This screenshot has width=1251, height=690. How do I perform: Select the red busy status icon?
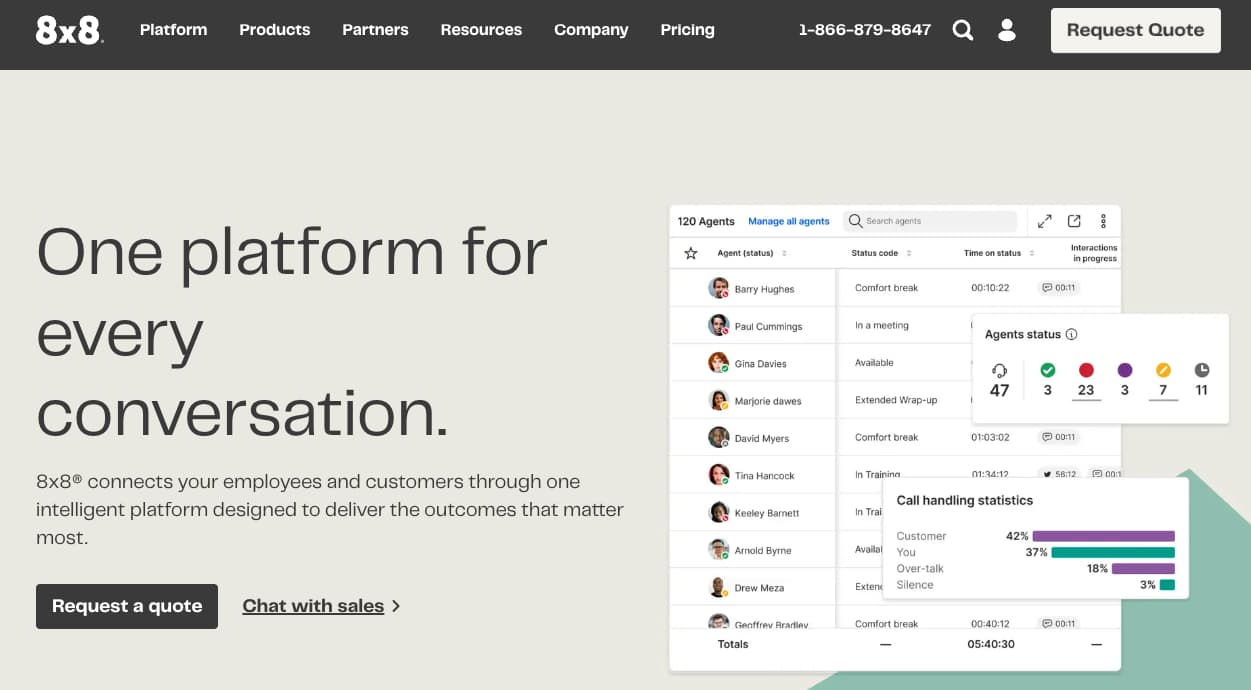point(1086,370)
